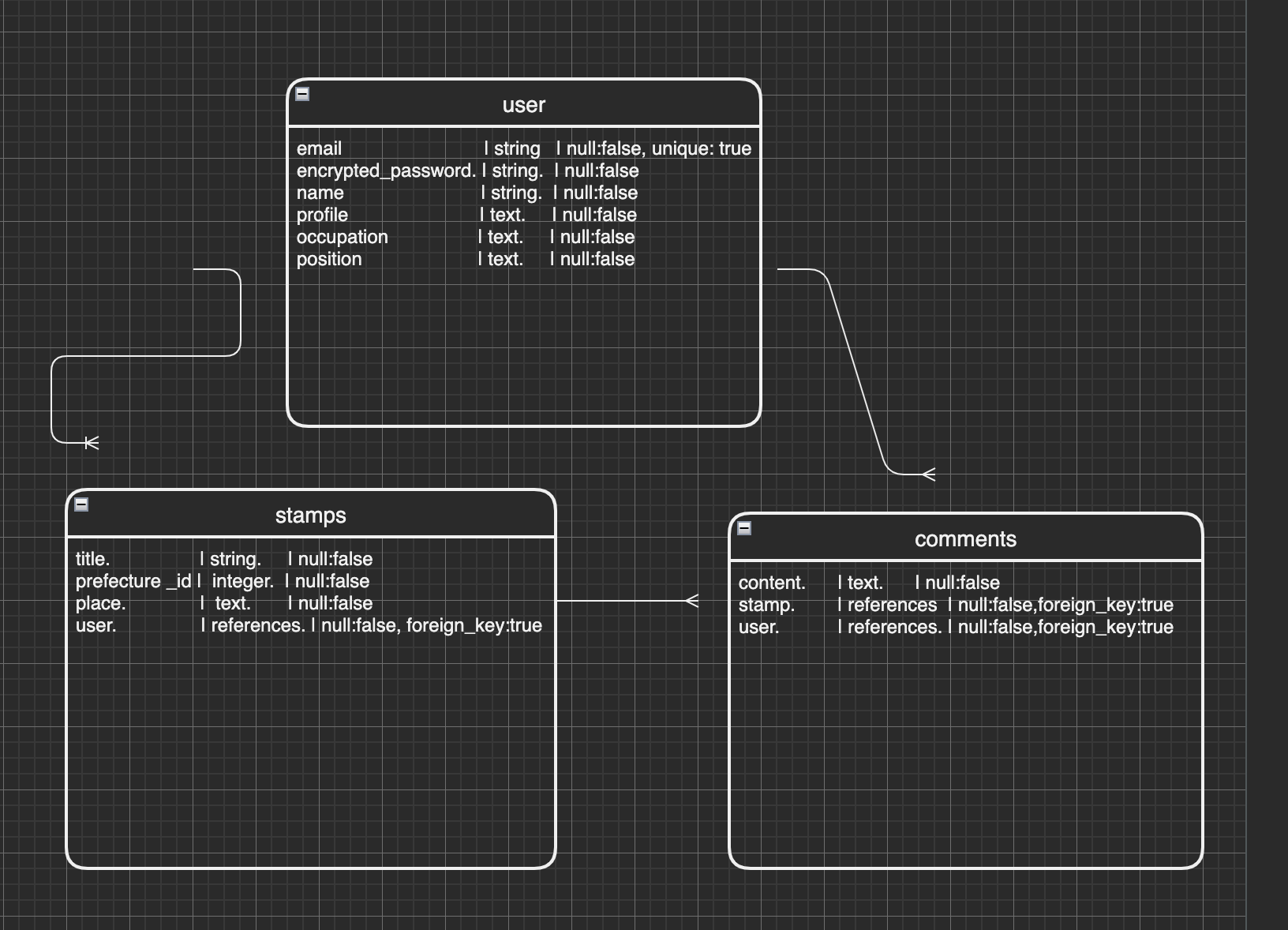1288x930 pixels.
Task: Select the comments table header
Action: tap(964, 538)
